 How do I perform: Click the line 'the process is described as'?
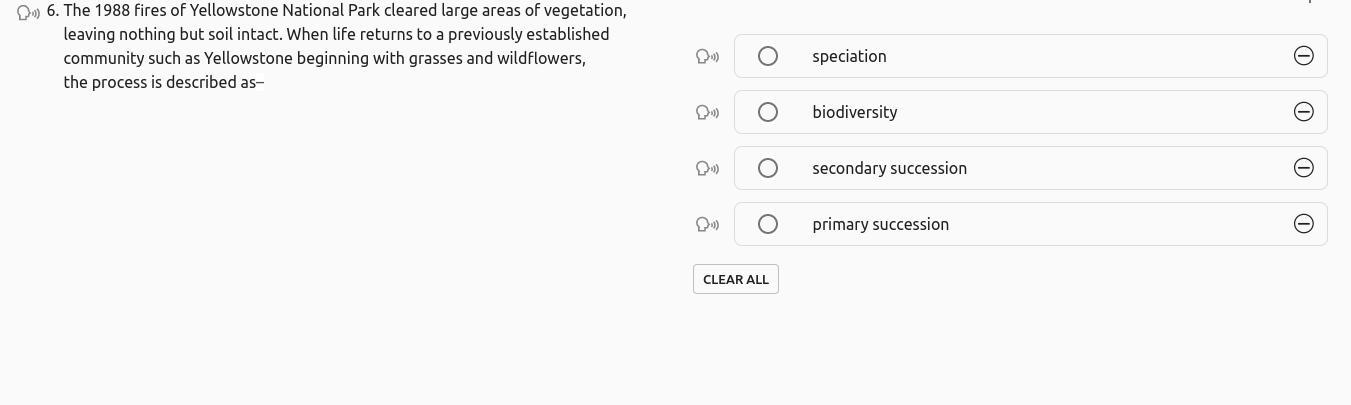click(x=163, y=83)
